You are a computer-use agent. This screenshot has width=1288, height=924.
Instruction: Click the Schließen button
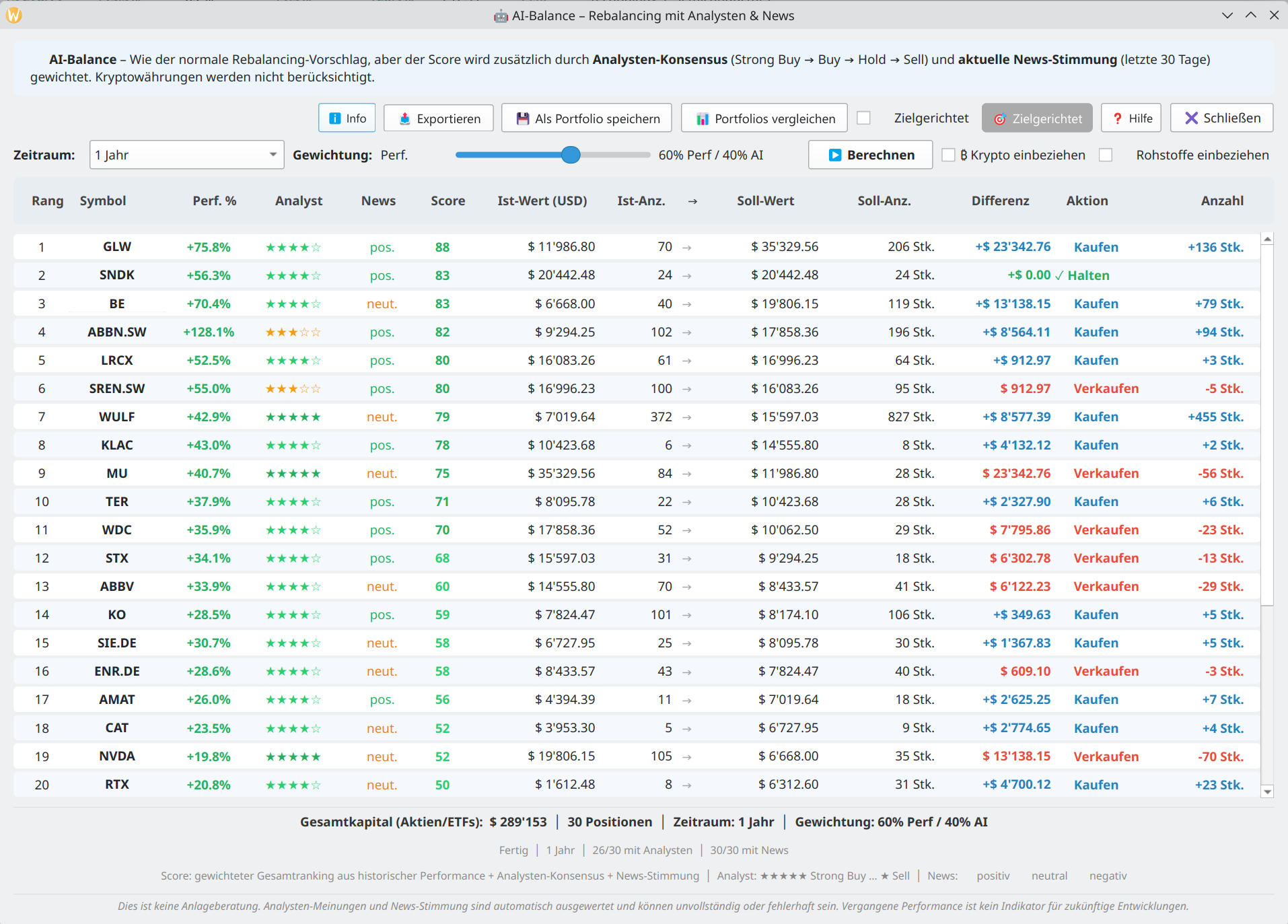pyautogui.click(x=1222, y=118)
